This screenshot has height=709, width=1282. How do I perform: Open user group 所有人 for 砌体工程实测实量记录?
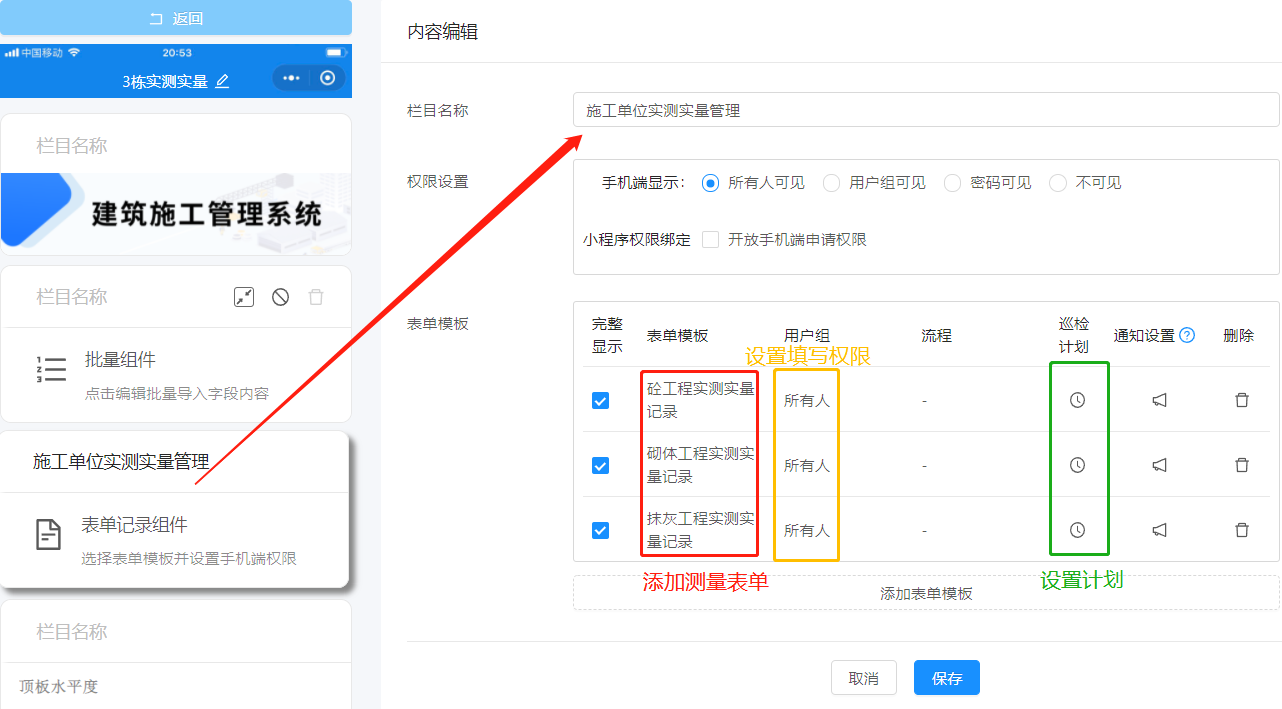point(806,465)
